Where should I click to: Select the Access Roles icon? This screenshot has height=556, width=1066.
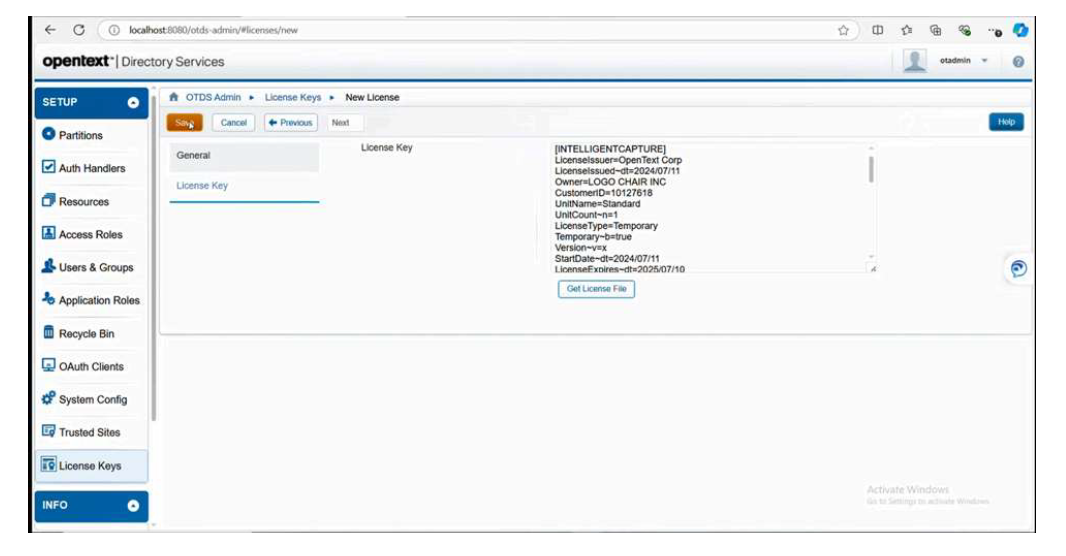pos(48,234)
